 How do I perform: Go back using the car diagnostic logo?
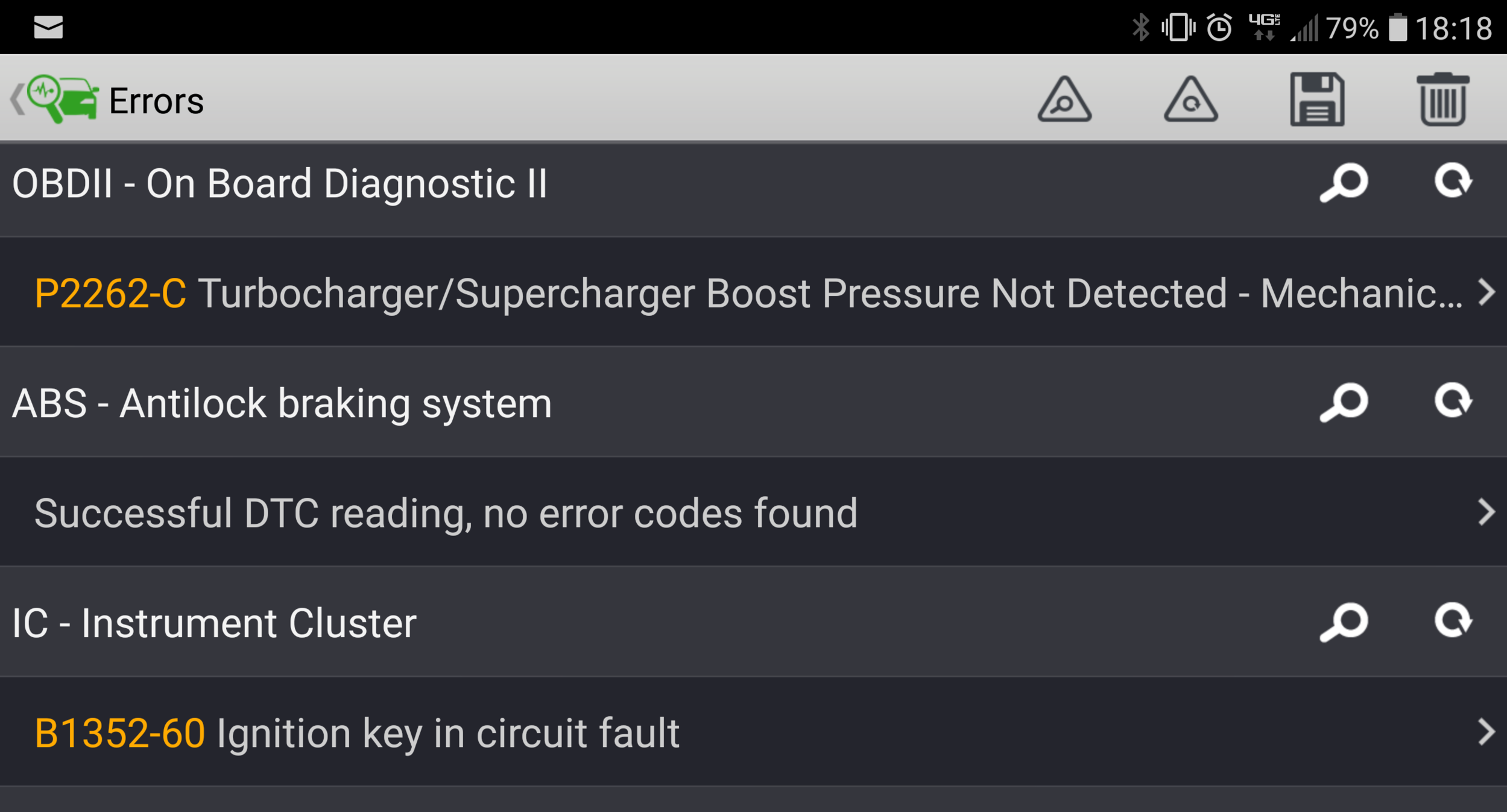55,99
